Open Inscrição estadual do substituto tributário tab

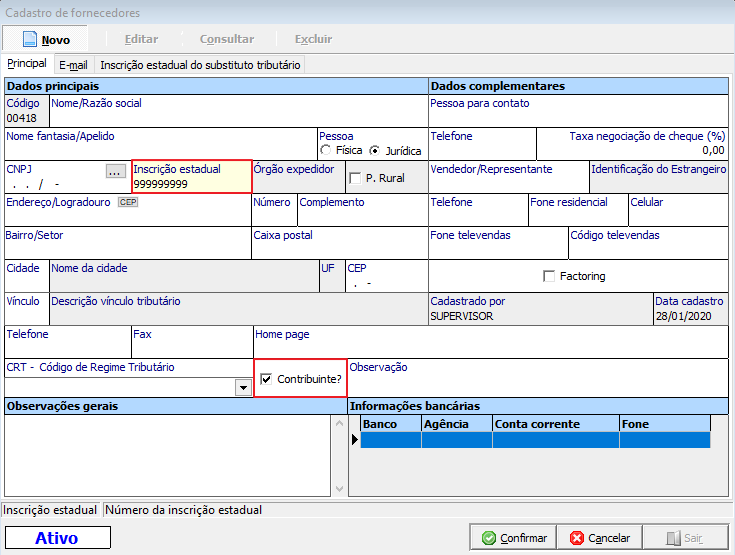pos(200,65)
